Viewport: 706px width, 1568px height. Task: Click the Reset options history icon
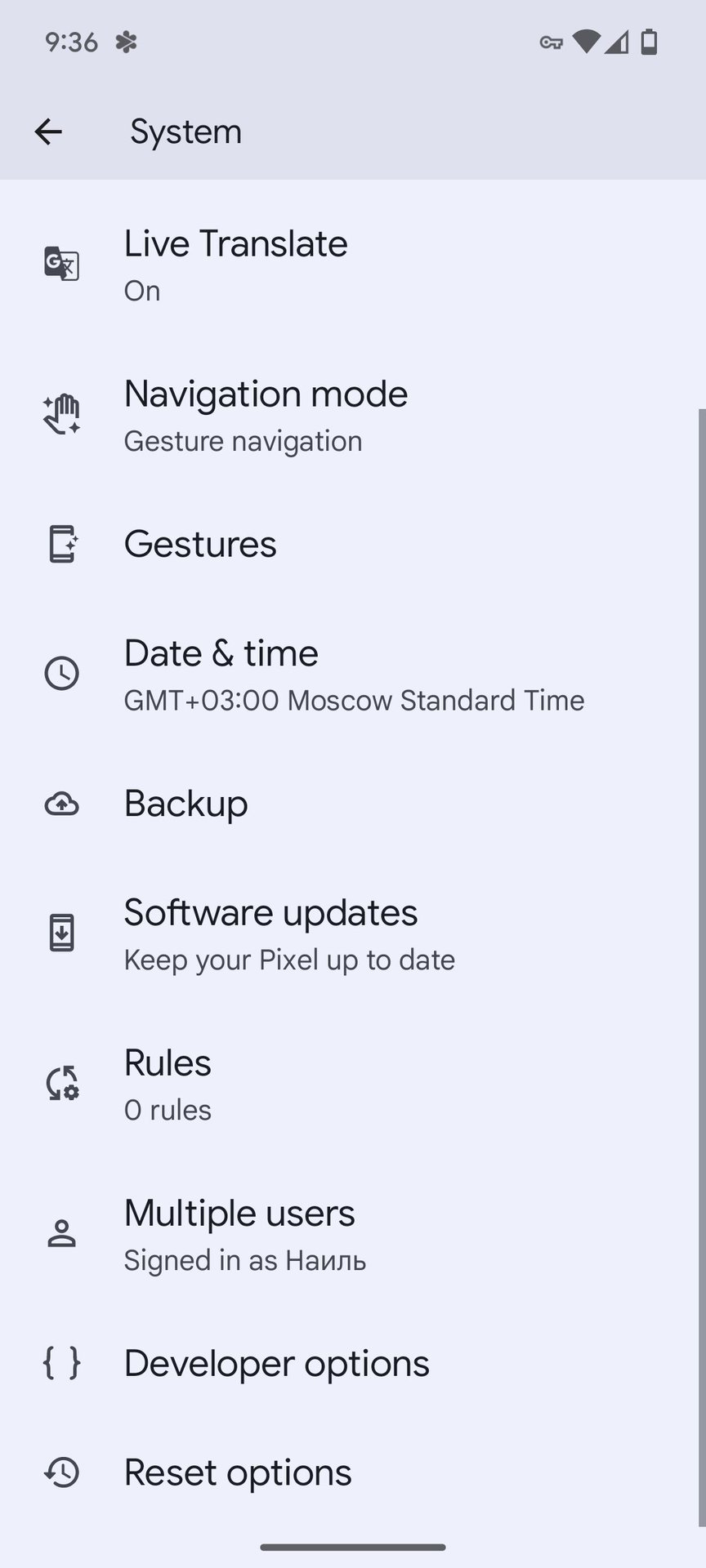(61, 1472)
